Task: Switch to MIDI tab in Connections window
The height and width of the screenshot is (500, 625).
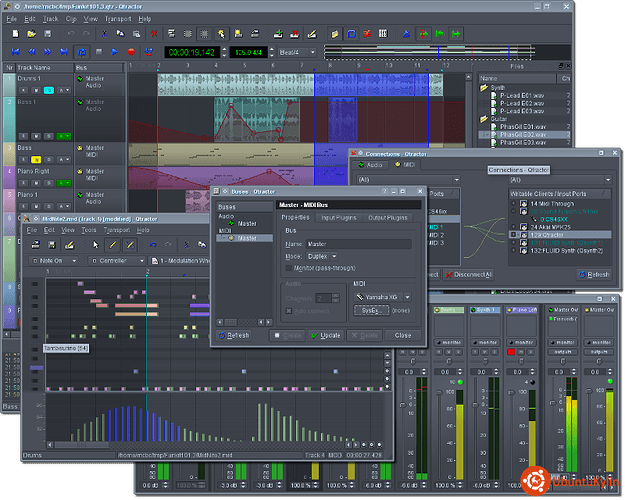Action: click(x=408, y=163)
